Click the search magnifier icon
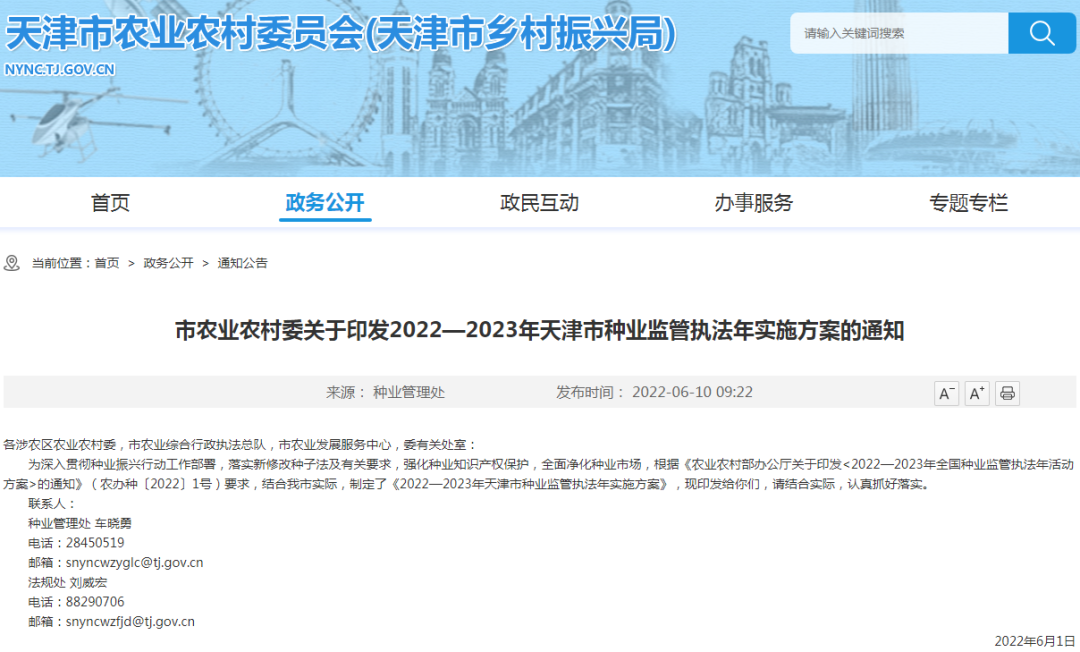Screen dimensions: 1080x652 click(x=1041, y=33)
